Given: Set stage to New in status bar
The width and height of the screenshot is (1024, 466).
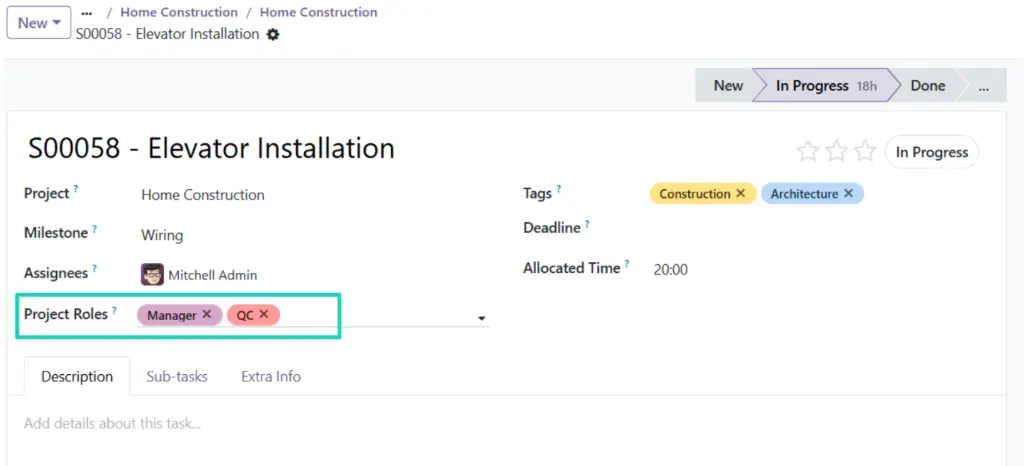Looking at the screenshot, I should click(728, 85).
